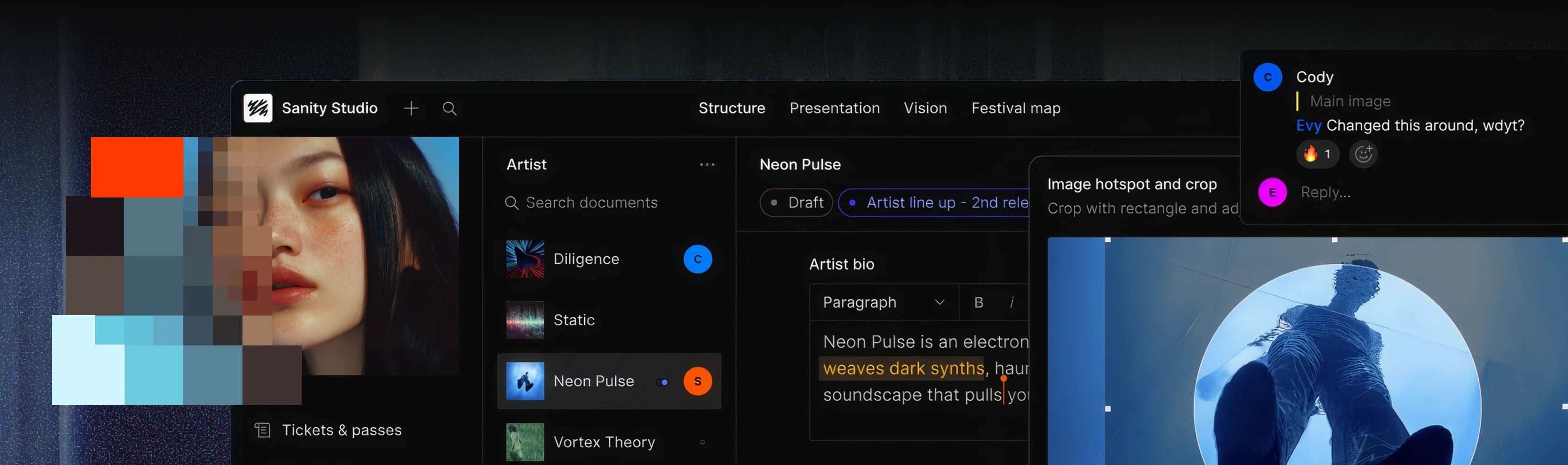Click the Sanity Studio logo icon
This screenshot has height=465, width=1568.
[x=258, y=108]
